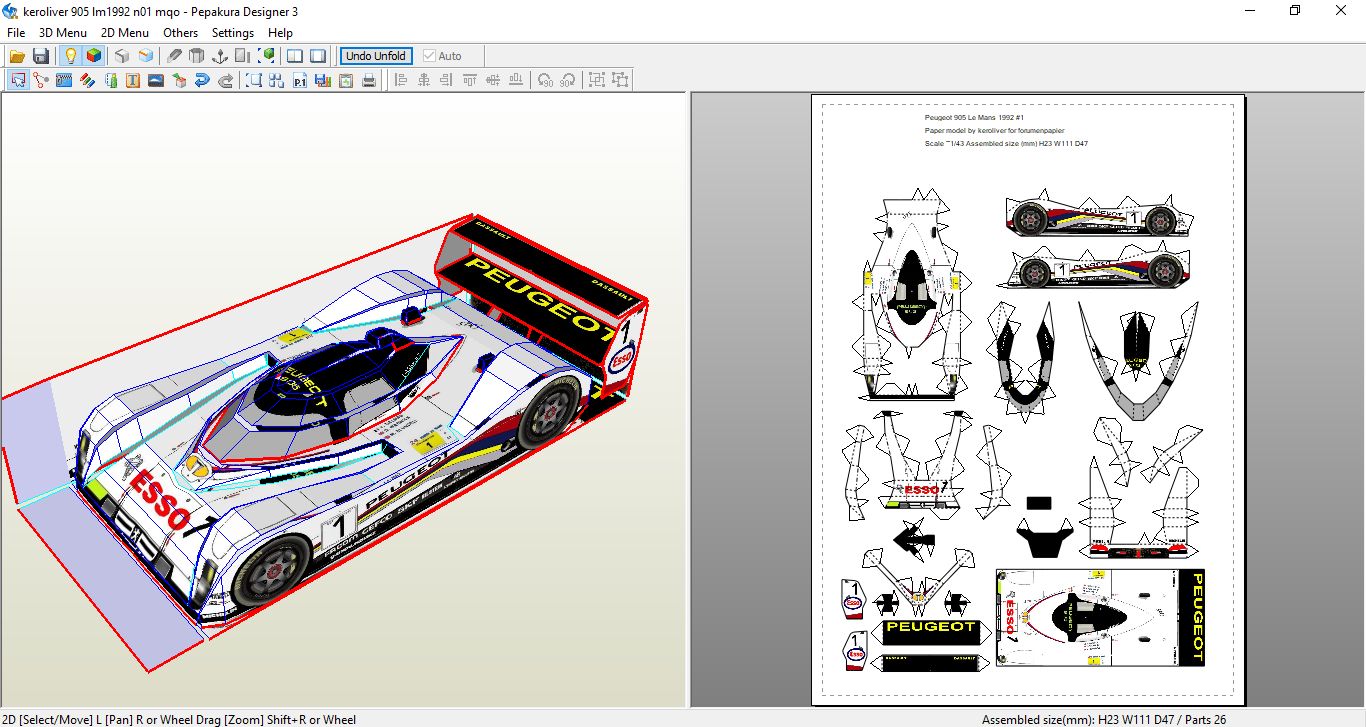Open the Help menu
Image resolution: width=1366 pixels, height=727 pixels.
281,33
